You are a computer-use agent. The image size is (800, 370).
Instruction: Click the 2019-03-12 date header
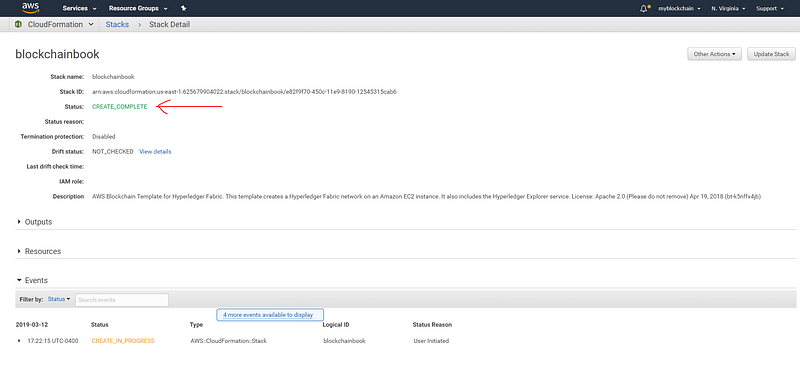pos(32,325)
